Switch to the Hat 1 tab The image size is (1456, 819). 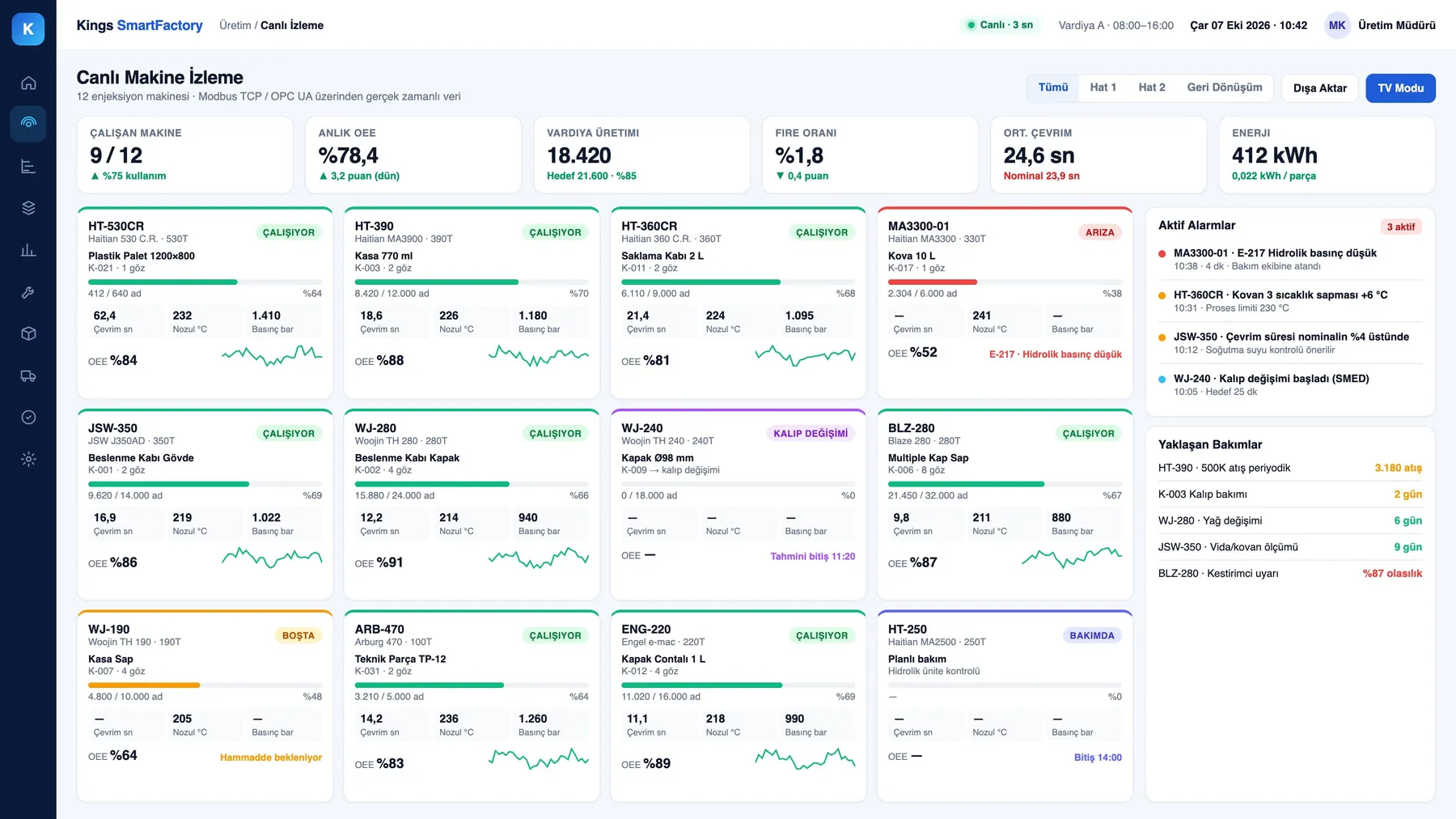coord(1103,87)
